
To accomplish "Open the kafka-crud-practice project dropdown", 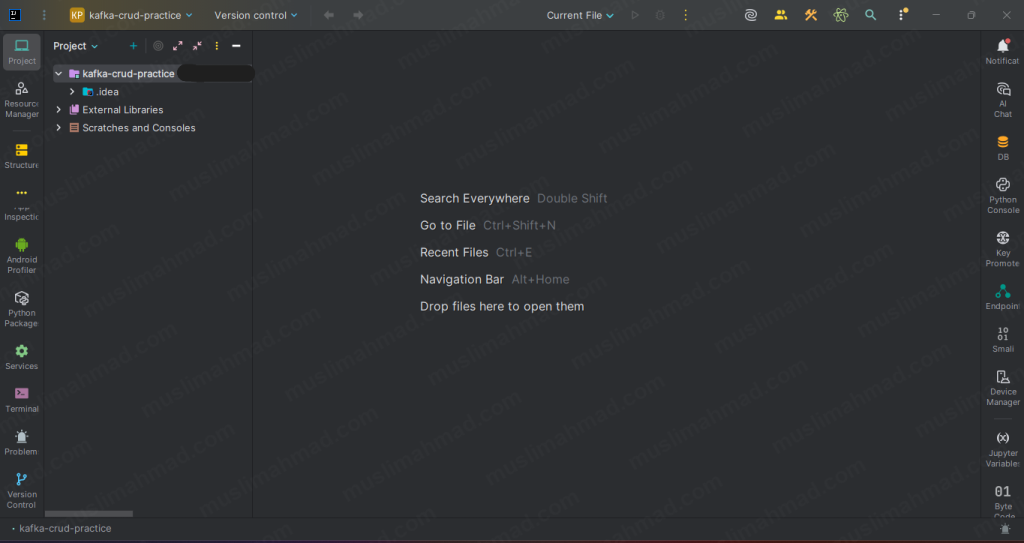I will [132, 15].
